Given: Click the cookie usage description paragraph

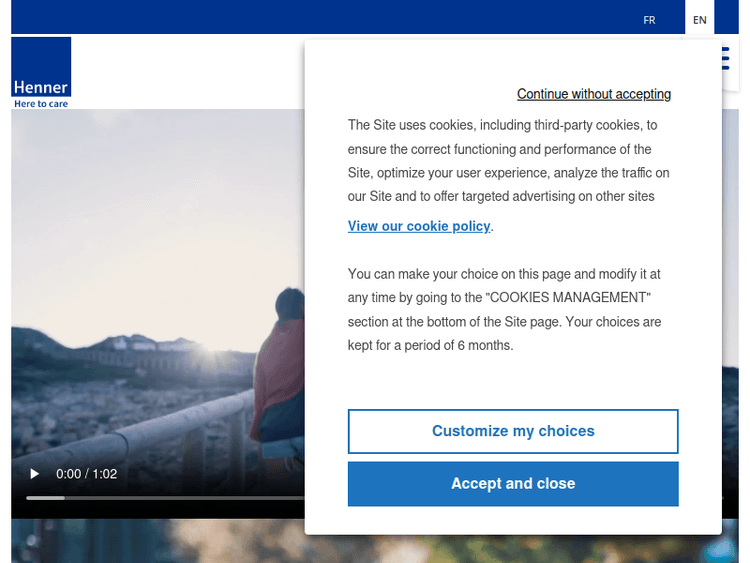Looking at the screenshot, I should tap(508, 161).
